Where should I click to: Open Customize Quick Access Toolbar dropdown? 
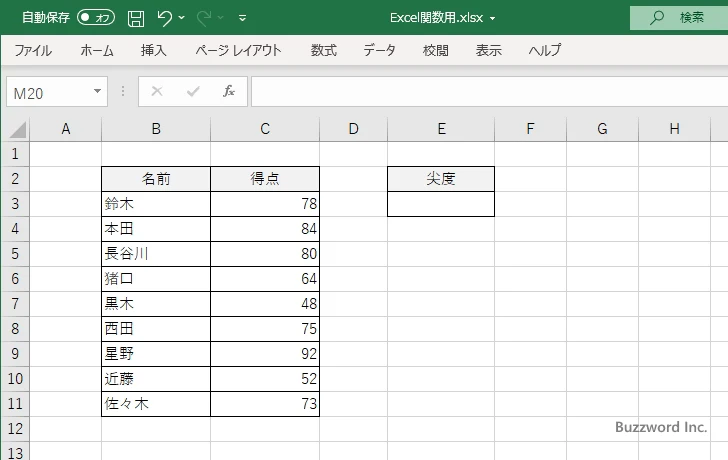(x=243, y=18)
